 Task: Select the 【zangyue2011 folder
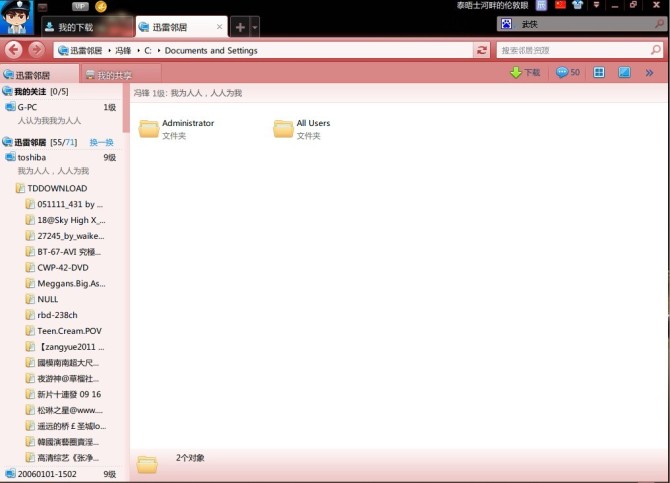(x=65, y=347)
